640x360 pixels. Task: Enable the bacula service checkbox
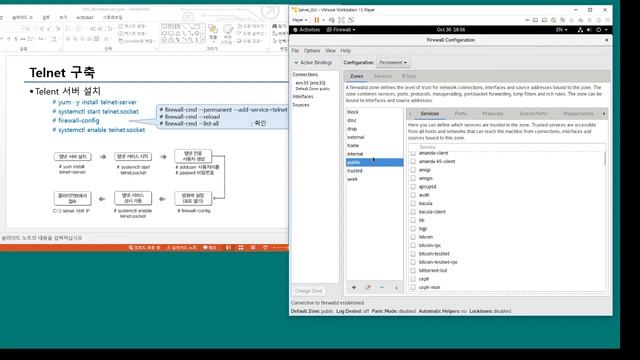pyautogui.click(x=413, y=203)
